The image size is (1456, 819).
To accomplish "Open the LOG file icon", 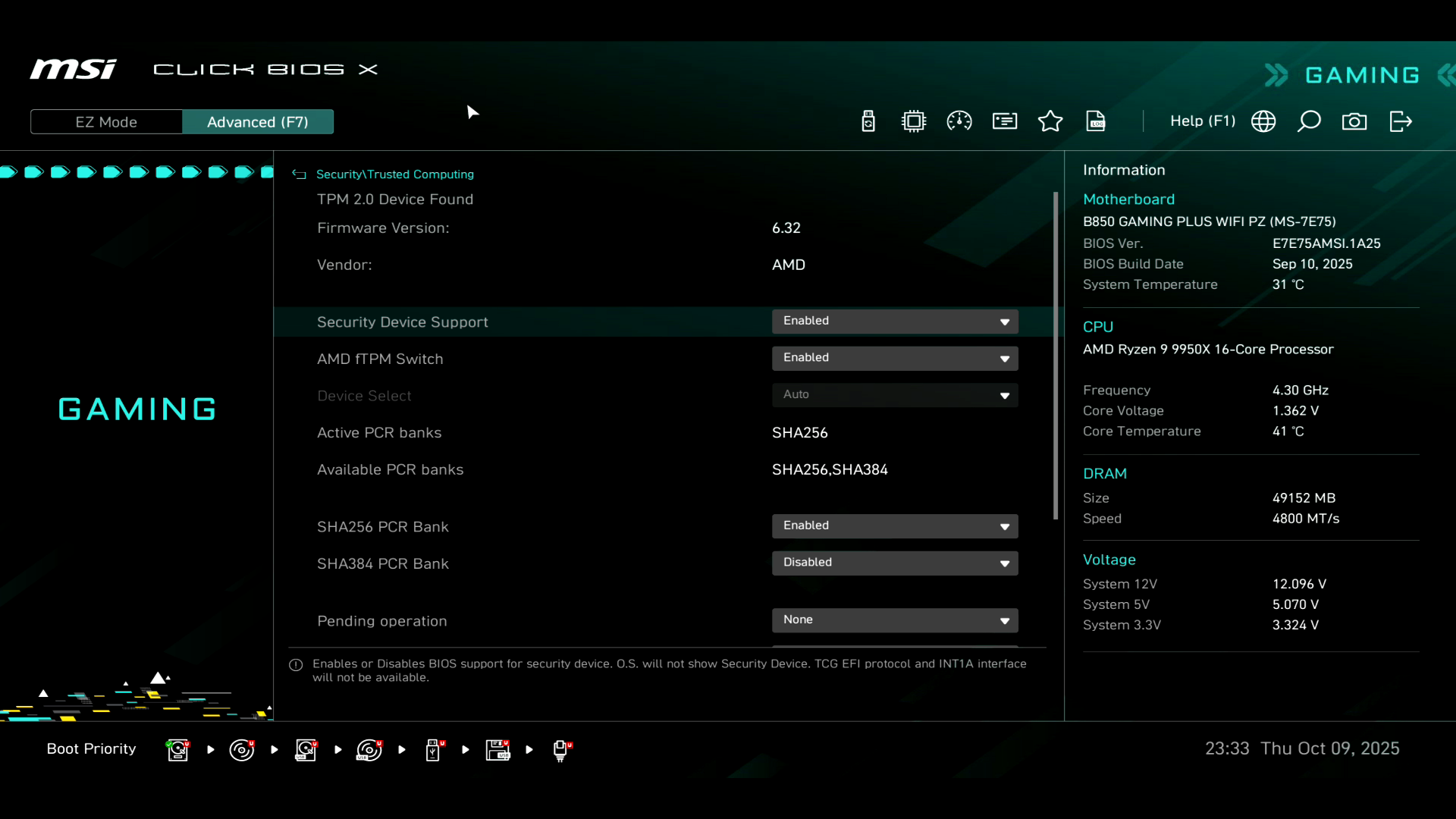I will click(1096, 121).
